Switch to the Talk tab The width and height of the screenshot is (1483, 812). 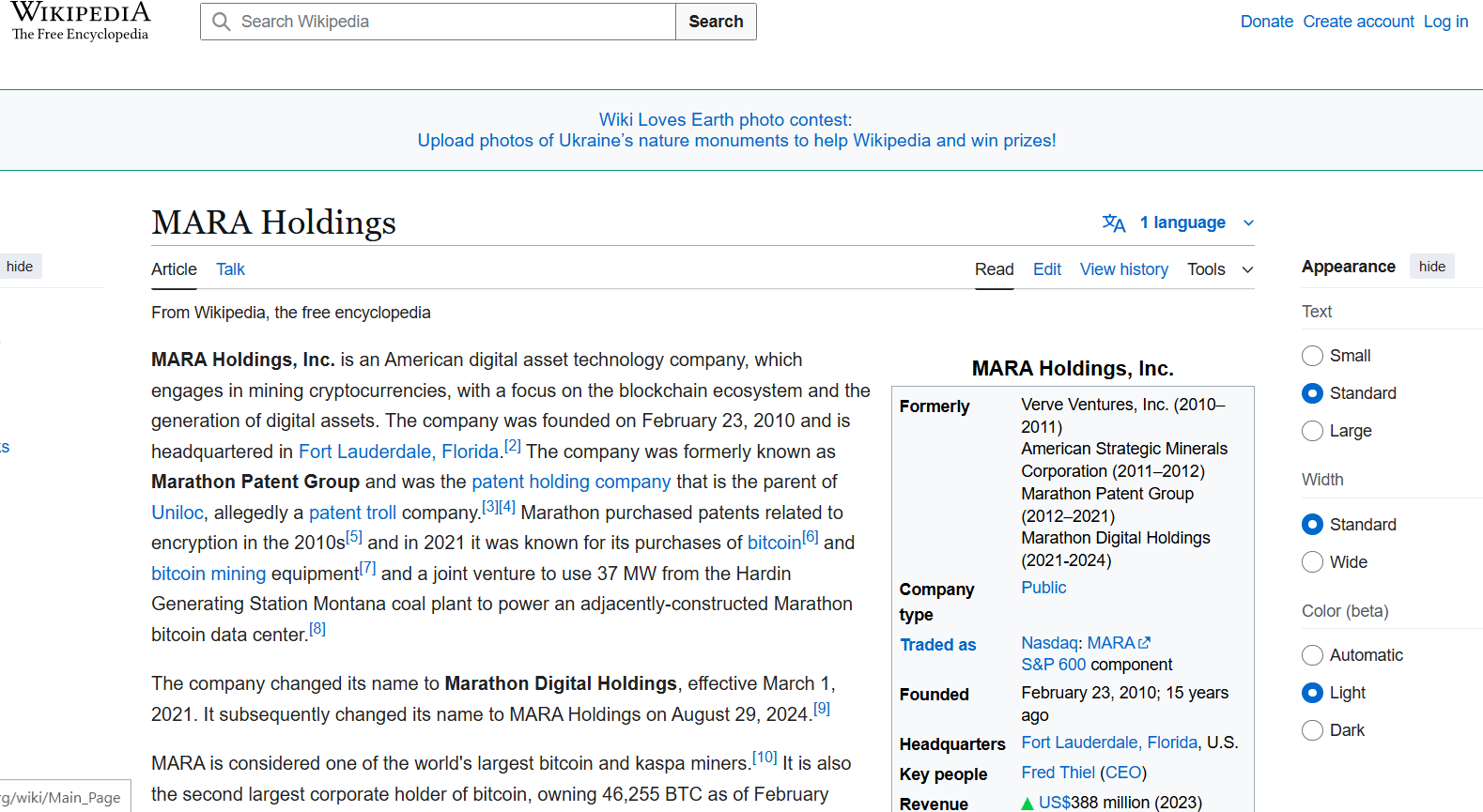point(230,269)
